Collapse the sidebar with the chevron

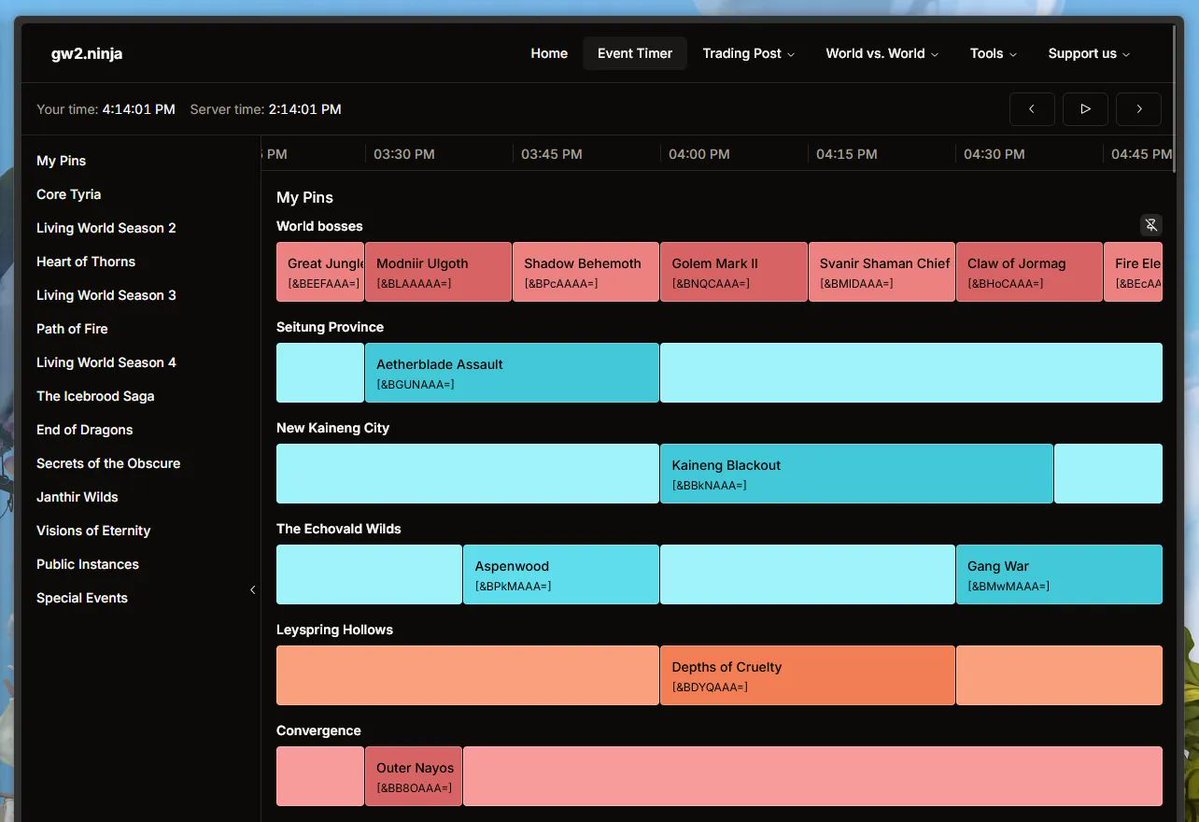coord(252,590)
